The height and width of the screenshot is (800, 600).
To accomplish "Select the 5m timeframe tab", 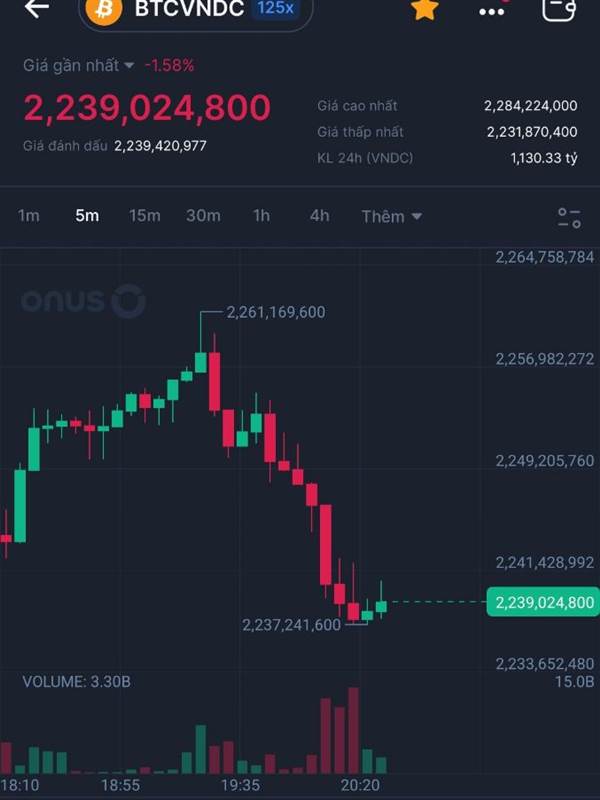I will (87, 216).
